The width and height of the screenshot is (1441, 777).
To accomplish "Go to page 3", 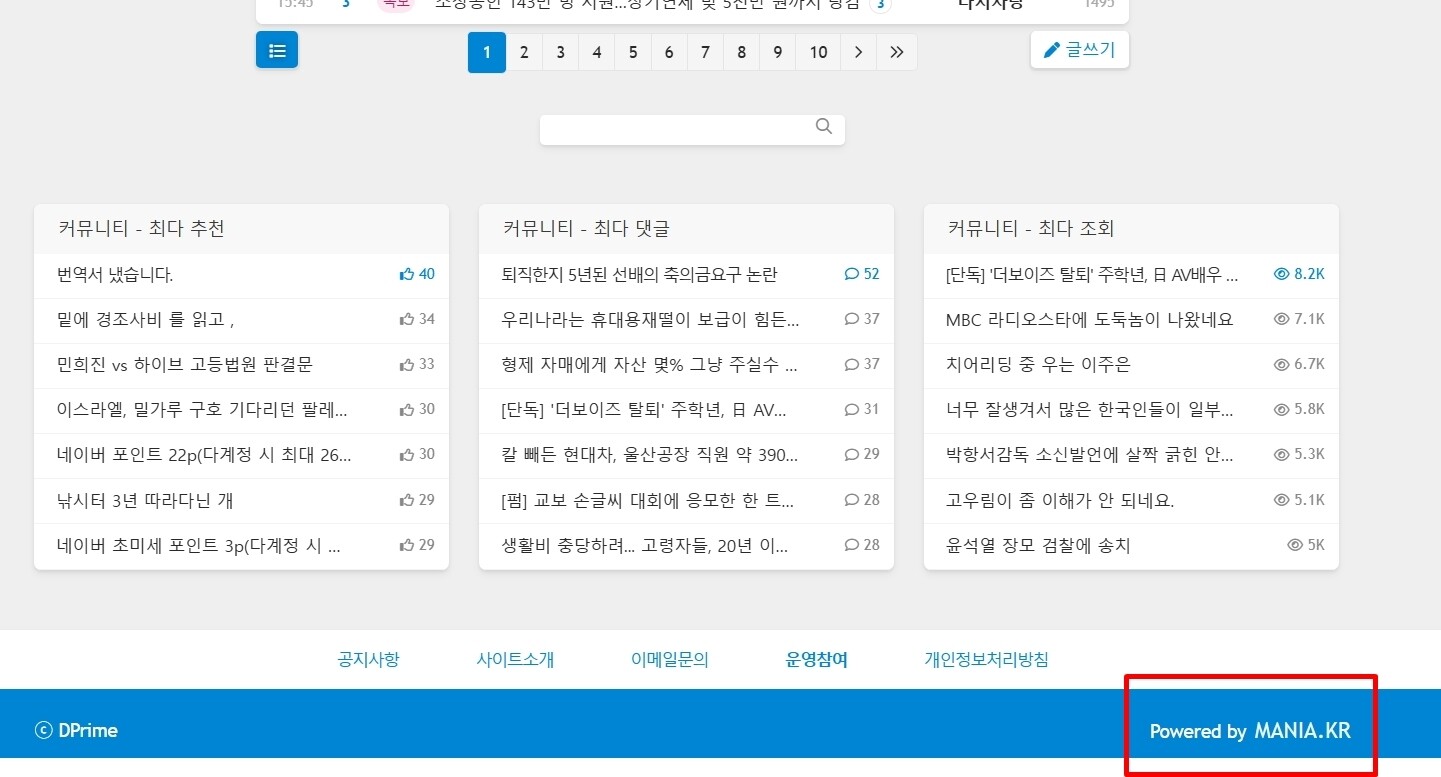I will coord(560,53).
